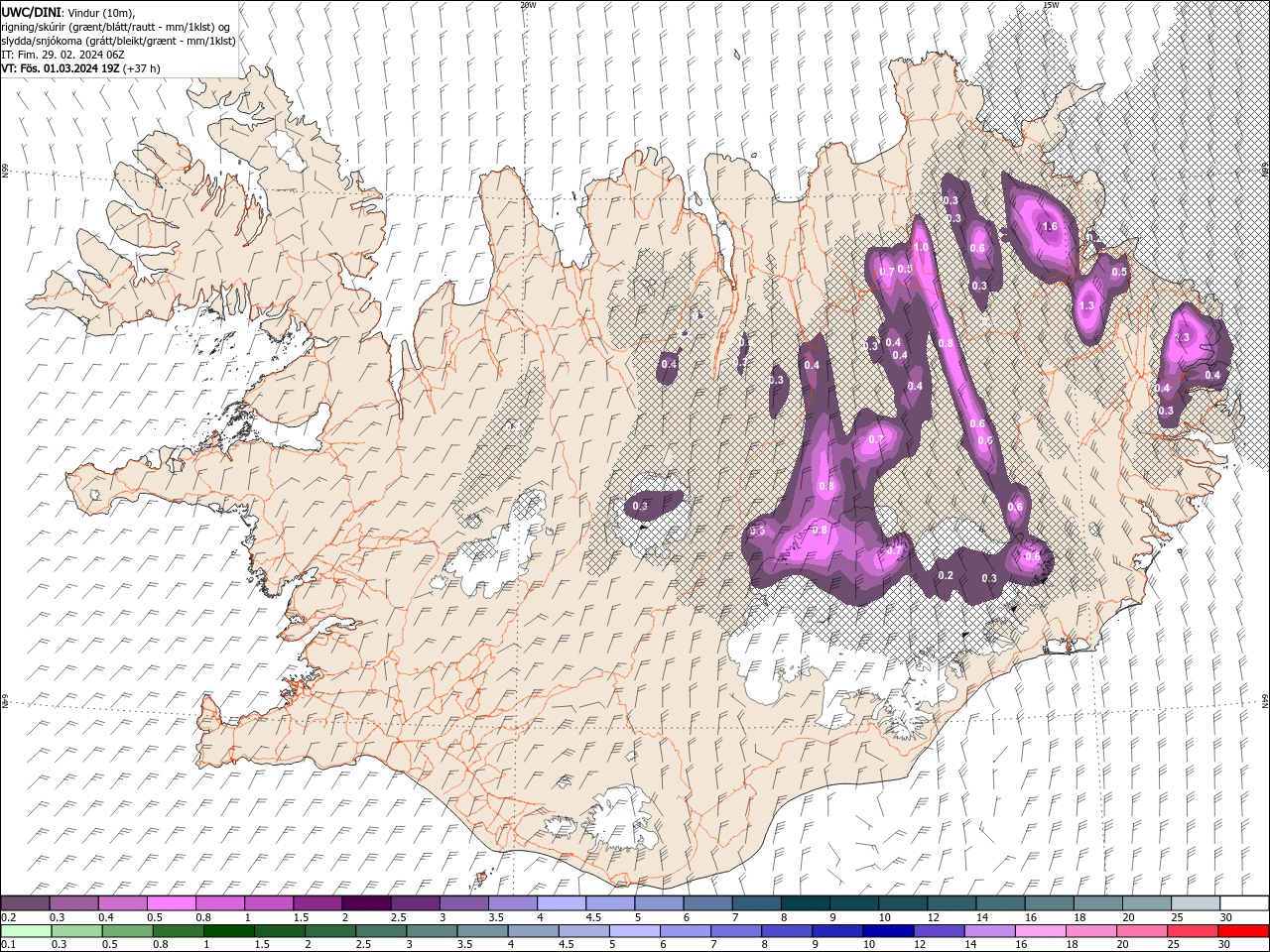
Task: Click the '15W' longitude label at the top edge
Action: 1052,5
